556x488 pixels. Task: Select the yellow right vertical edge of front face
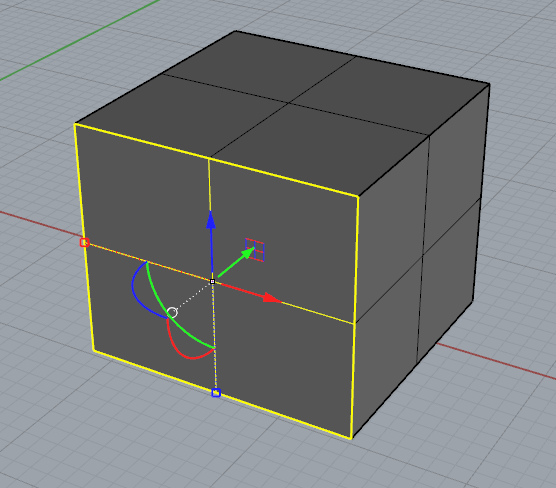point(355,317)
